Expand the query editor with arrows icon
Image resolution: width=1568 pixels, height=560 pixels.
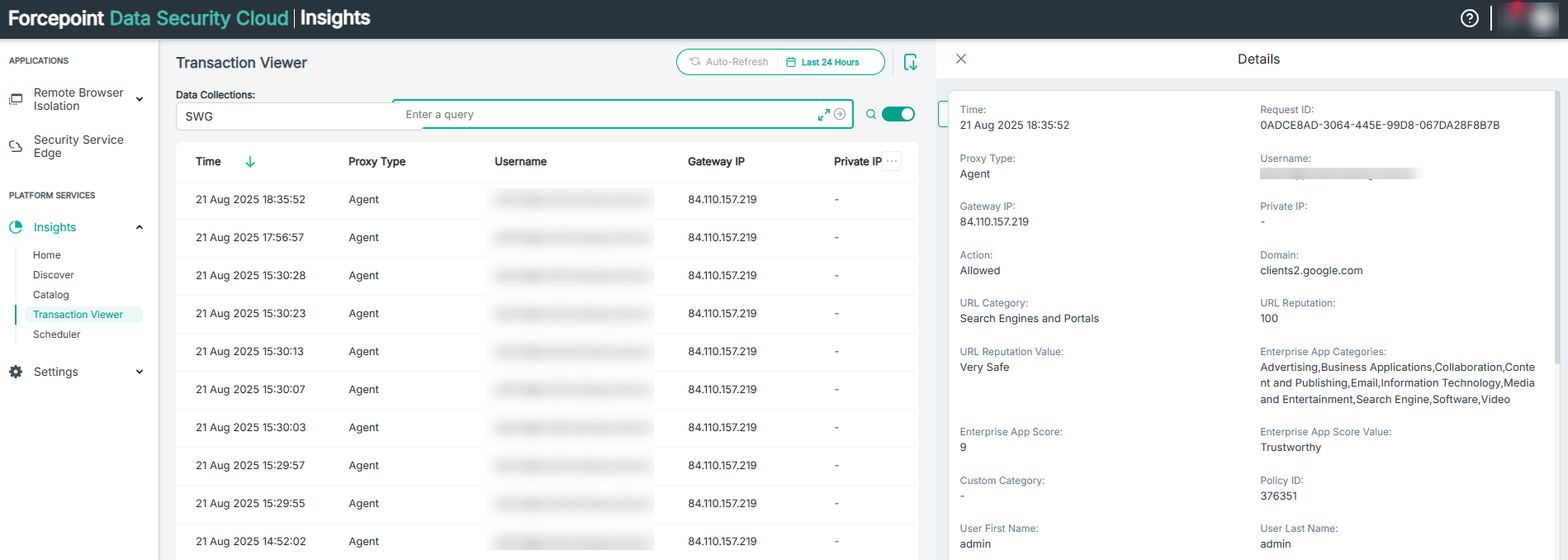point(823,115)
